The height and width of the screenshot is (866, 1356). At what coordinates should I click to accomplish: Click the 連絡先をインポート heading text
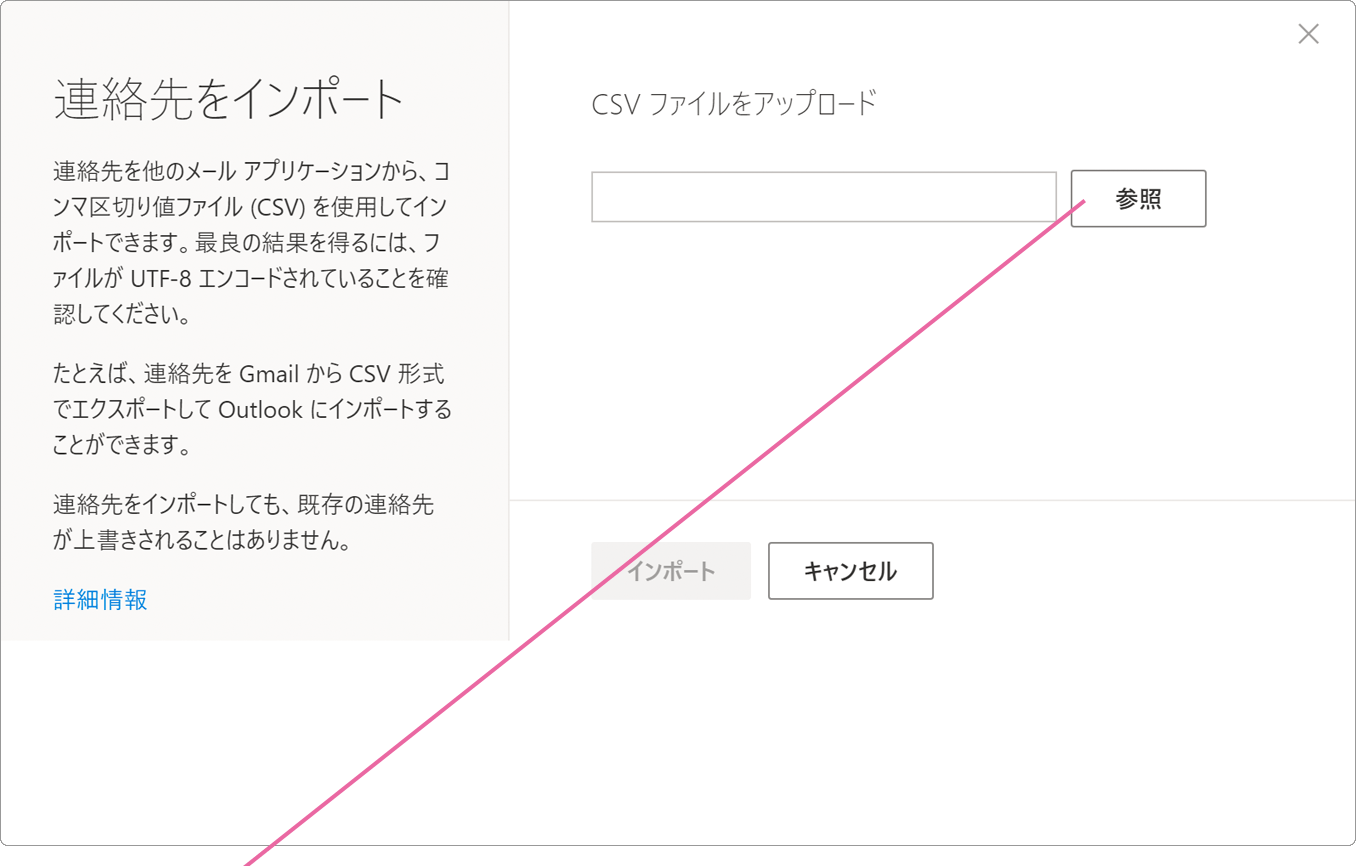pos(229,100)
